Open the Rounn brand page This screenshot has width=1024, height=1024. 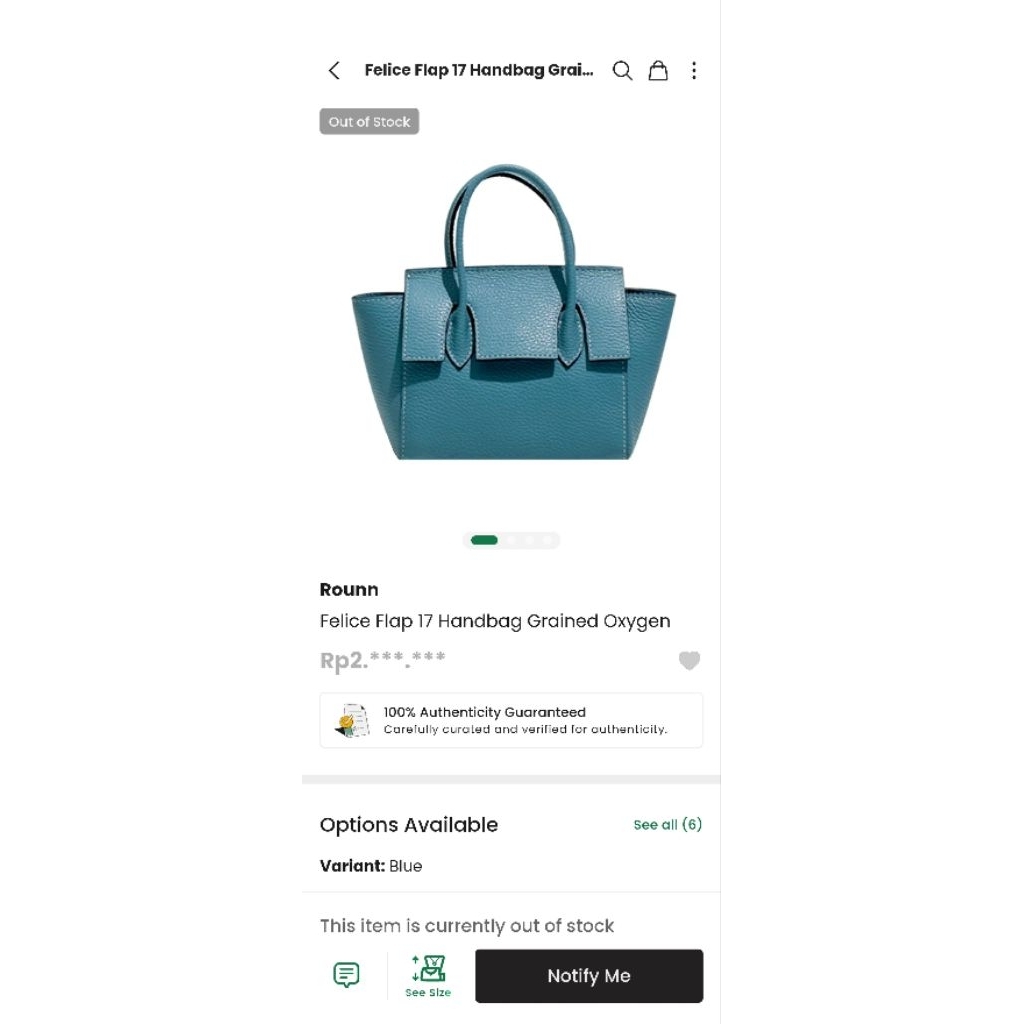(349, 589)
